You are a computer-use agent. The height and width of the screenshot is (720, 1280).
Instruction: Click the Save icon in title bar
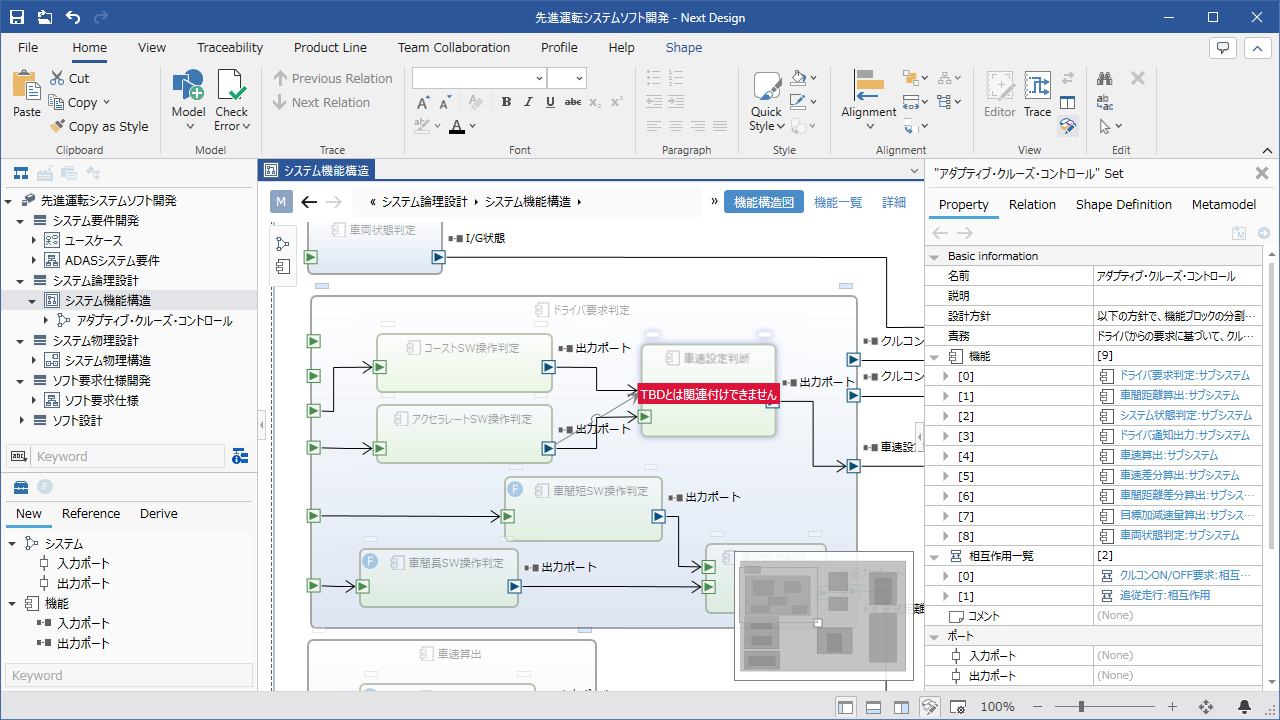(17, 17)
